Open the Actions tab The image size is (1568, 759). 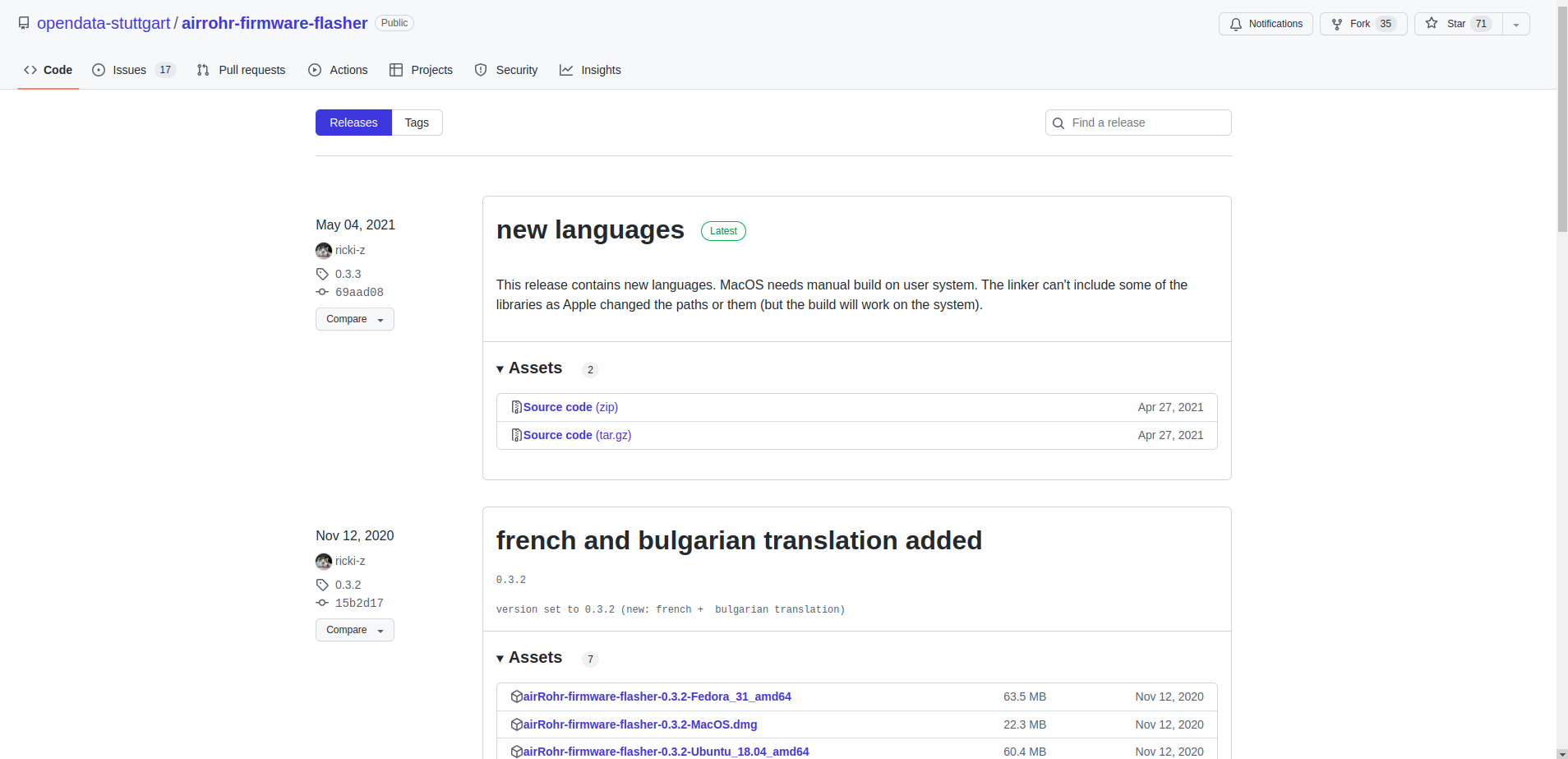tap(338, 70)
